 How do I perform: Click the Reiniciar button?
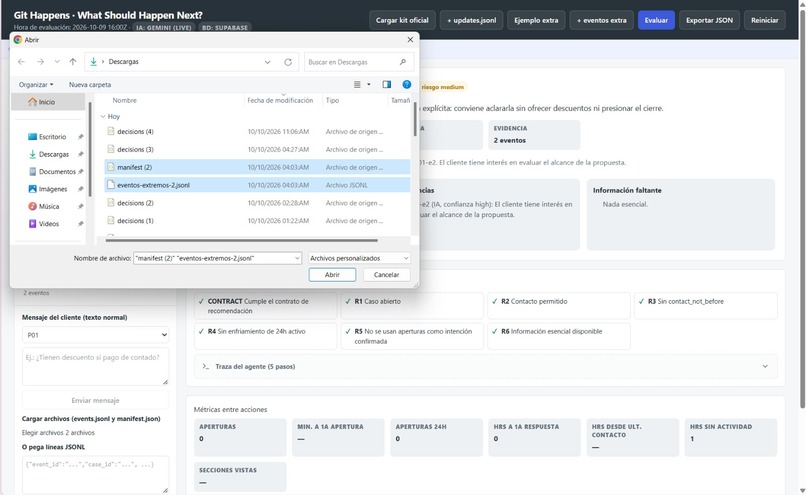coord(765,21)
